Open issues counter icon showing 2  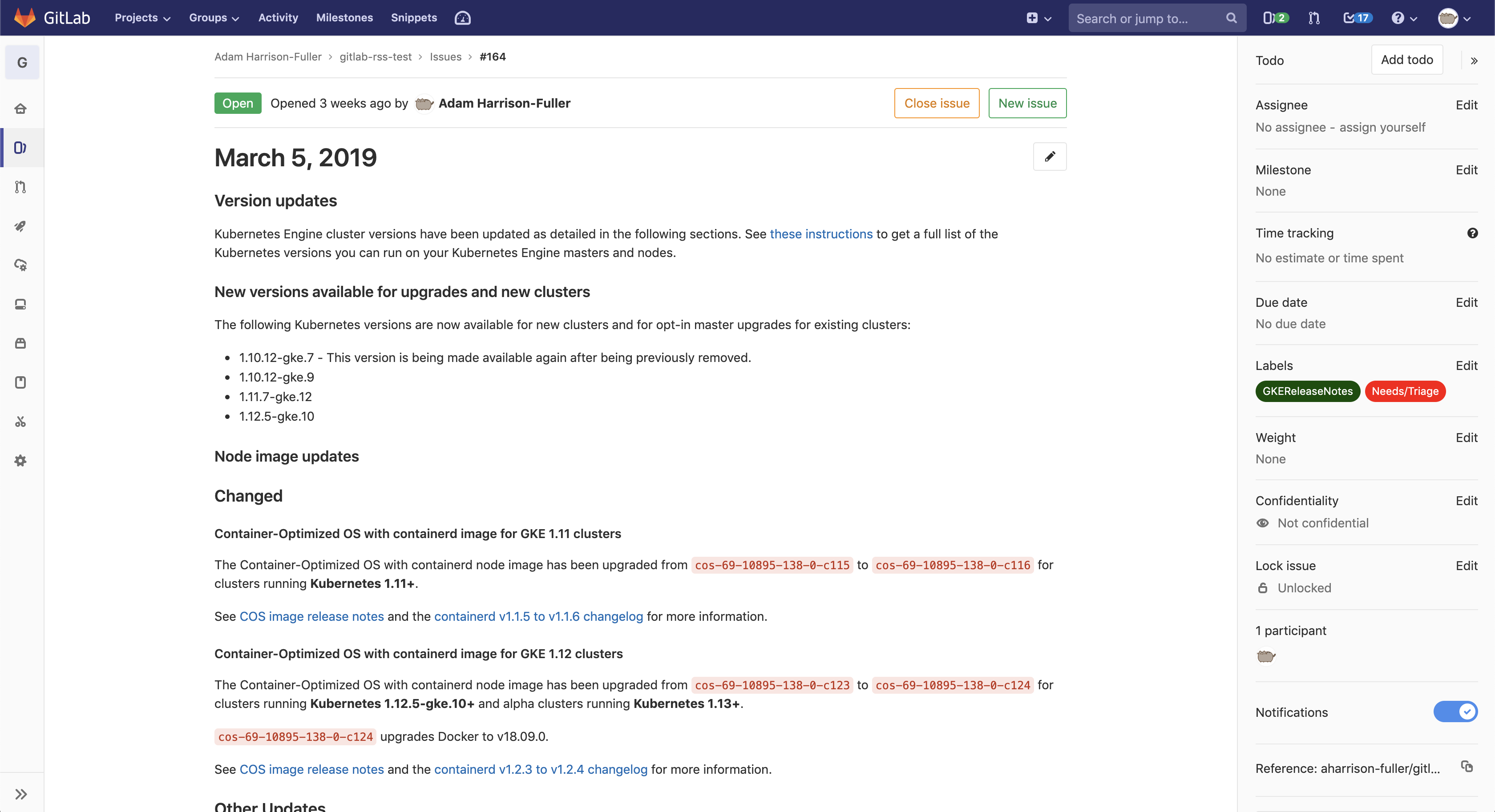click(1276, 18)
